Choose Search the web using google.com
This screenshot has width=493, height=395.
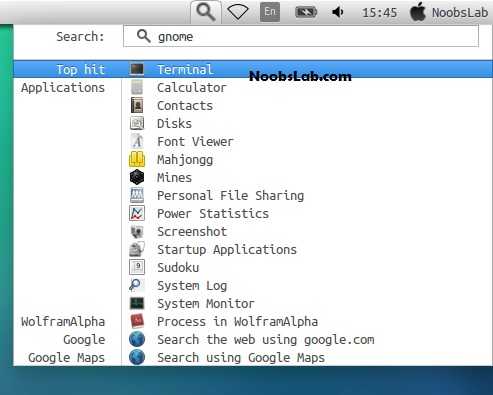(x=266, y=340)
